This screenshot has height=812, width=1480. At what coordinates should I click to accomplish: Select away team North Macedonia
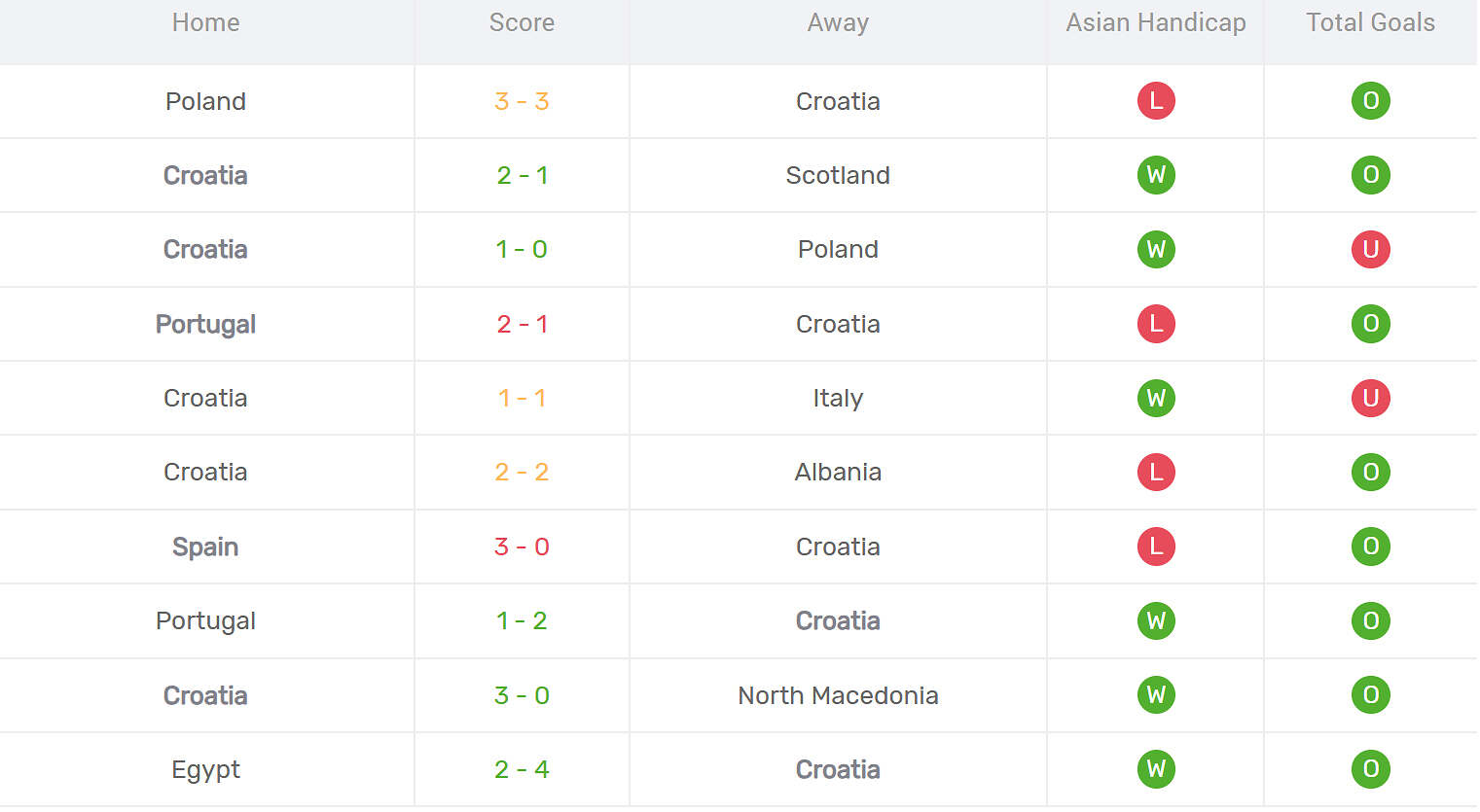click(x=838, y=695)
